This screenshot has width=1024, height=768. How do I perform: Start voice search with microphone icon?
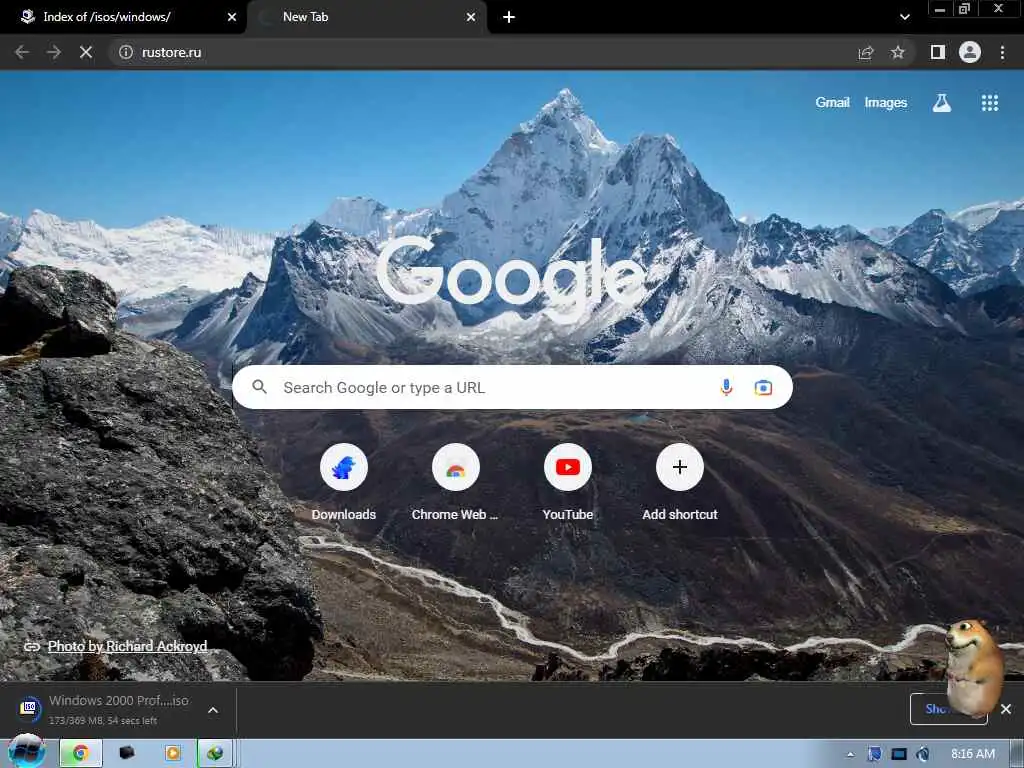726,387
